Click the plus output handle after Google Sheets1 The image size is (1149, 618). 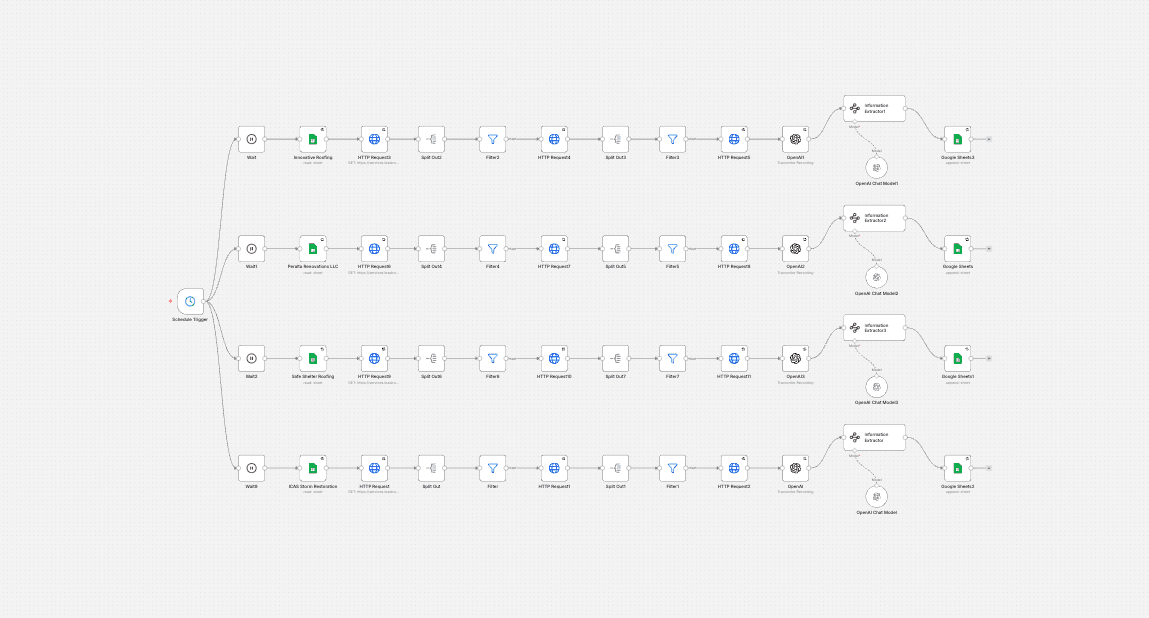tap(989, 358)
